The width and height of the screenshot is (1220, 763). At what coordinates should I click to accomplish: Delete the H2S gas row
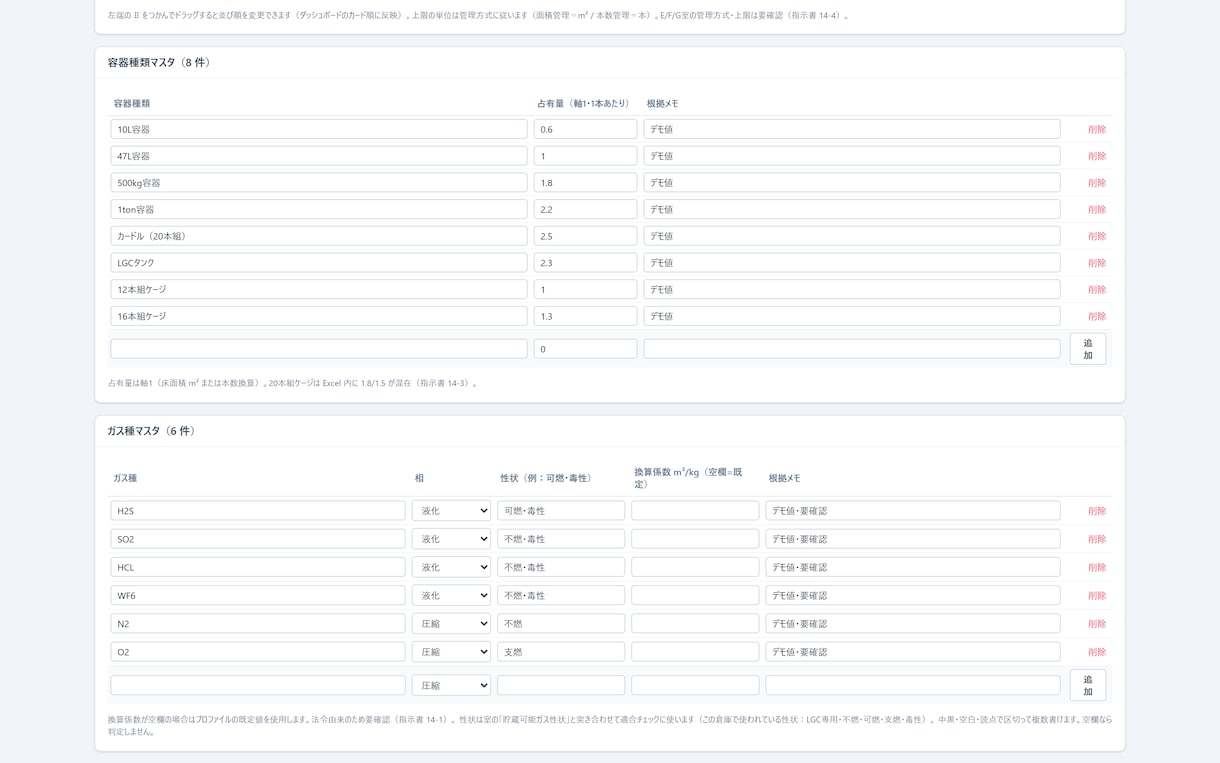[1097, 511]
